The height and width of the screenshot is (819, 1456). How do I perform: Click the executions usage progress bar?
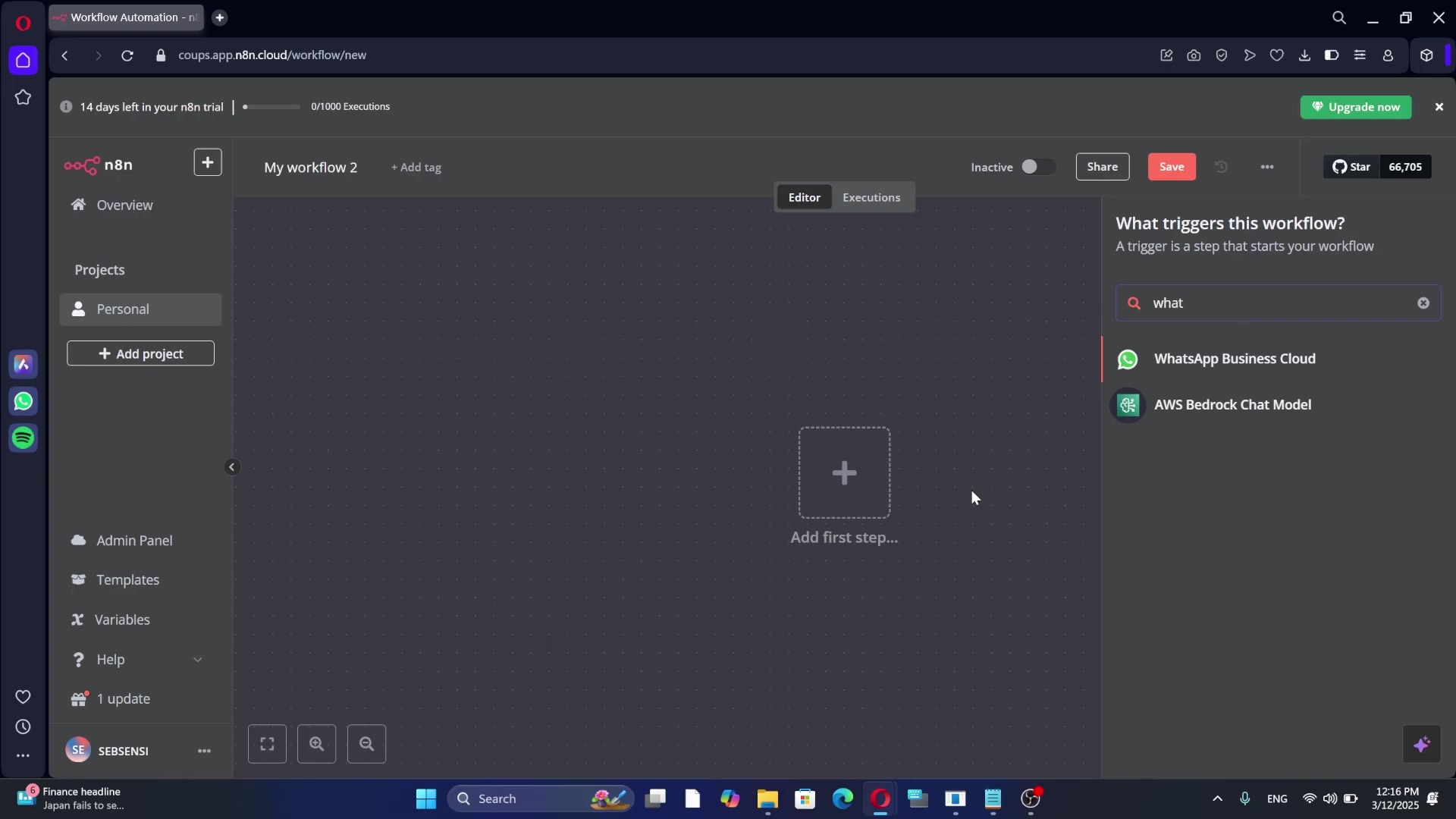pyautogui.click(x=271, y=107)
